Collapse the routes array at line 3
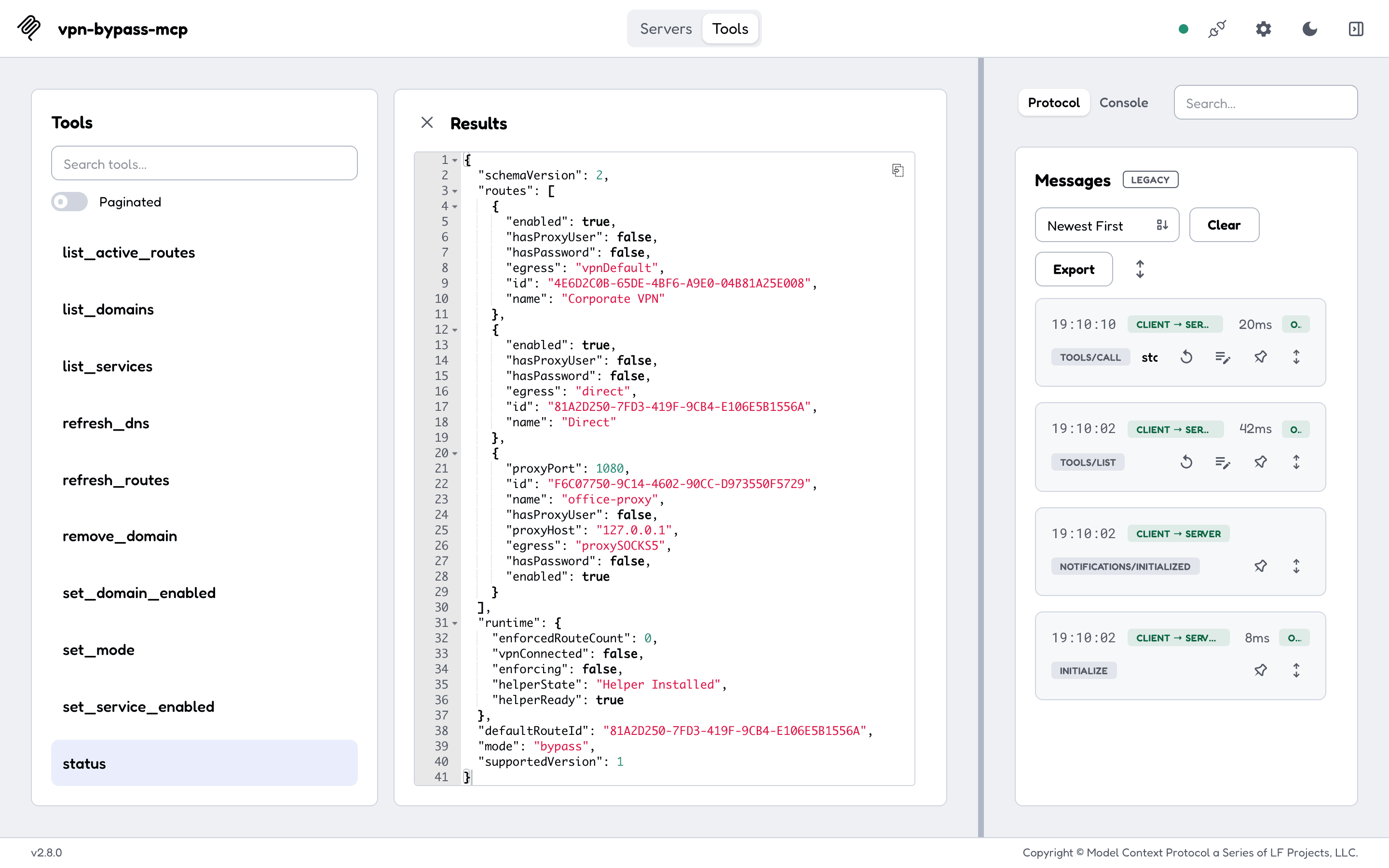Screen dimensions: 1389x868 (455, 191)
